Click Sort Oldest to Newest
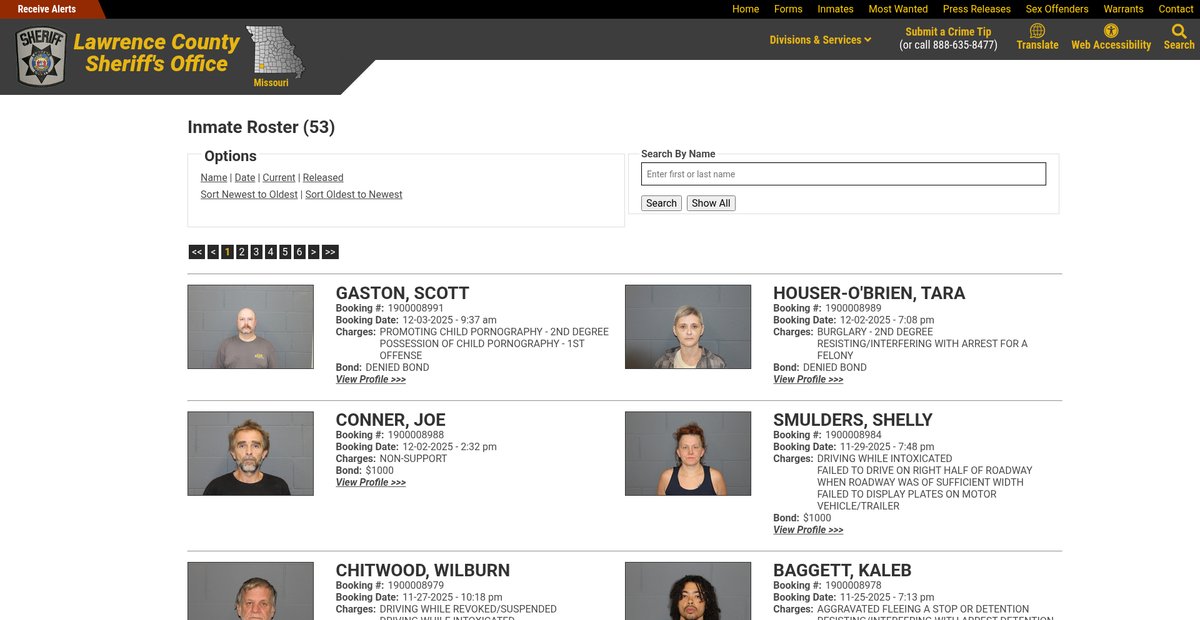 pyautogui.click(x=354, y=195)
